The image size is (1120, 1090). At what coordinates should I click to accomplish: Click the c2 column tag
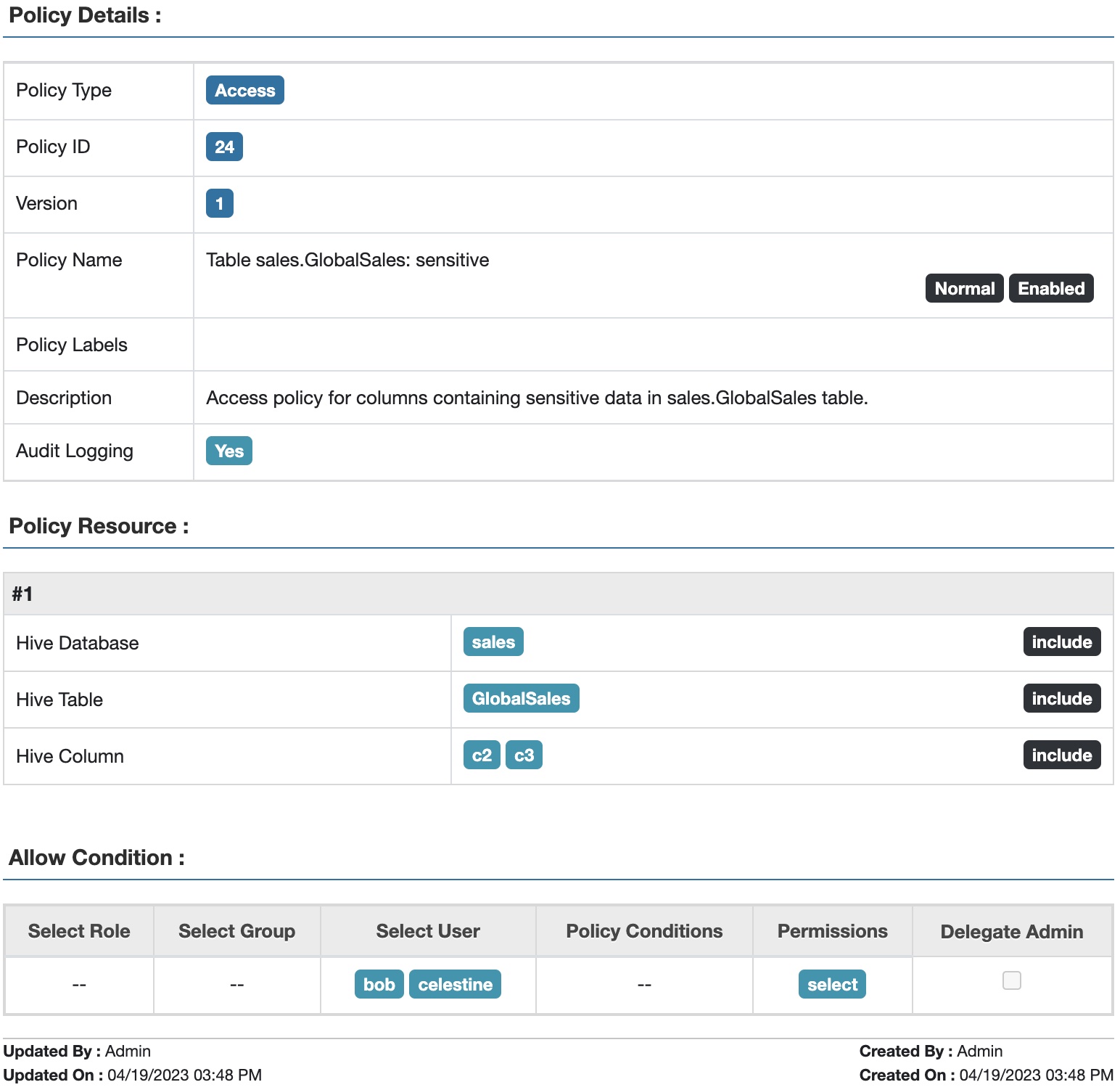click(482, 755)
